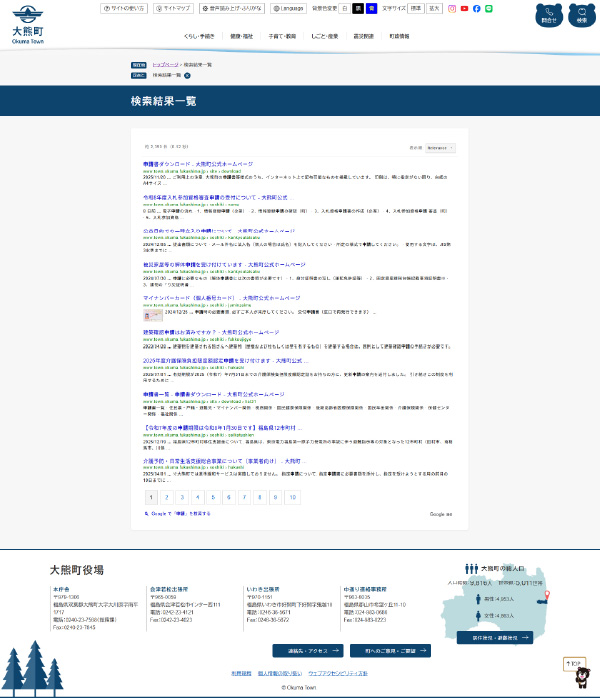Expand the くらし・手続き menu
This screenshot has width=600, height=698.
199,35
